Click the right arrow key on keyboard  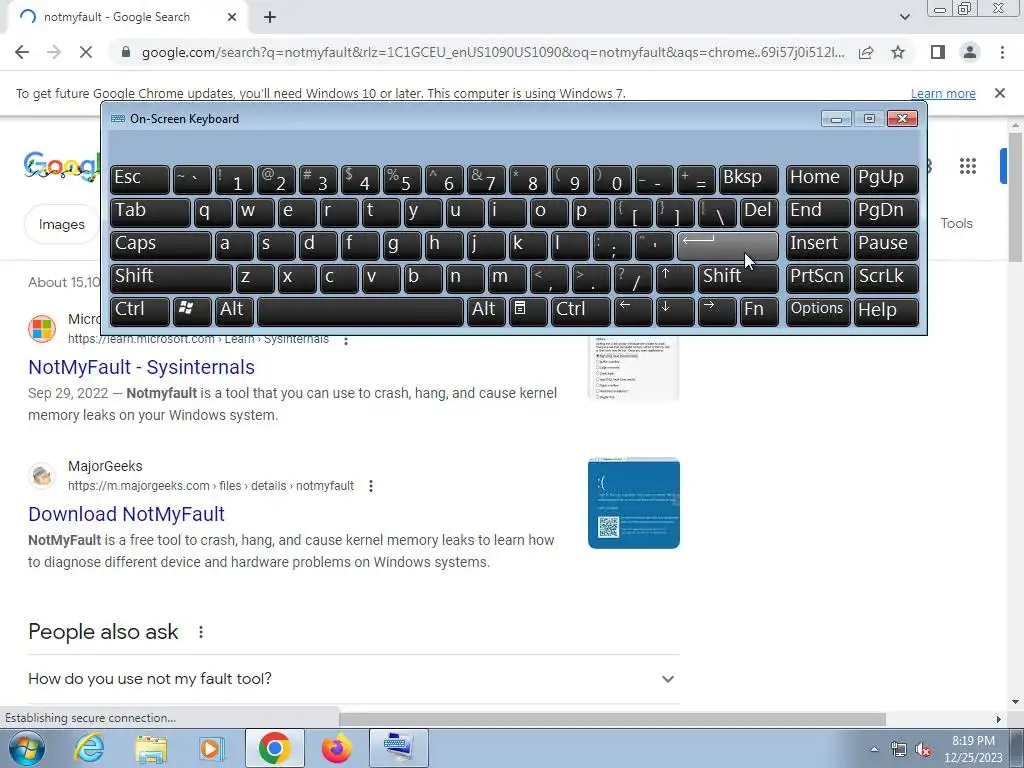click(716, 311)
